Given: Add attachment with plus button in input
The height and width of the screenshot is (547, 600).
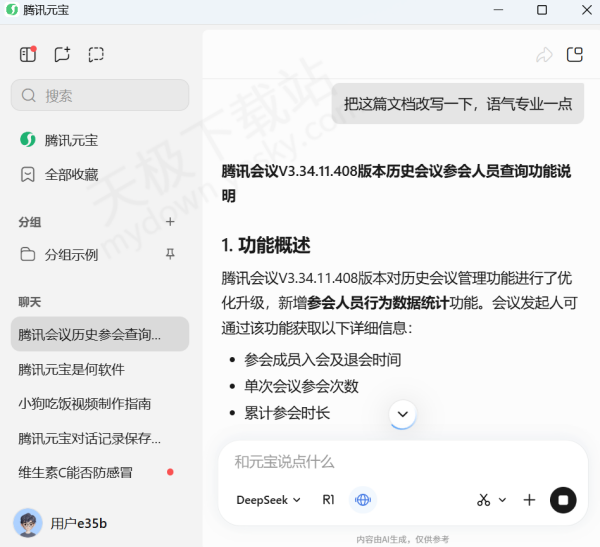Looking at the screenshot, I should pyautogui.click(x=529, y=500).
